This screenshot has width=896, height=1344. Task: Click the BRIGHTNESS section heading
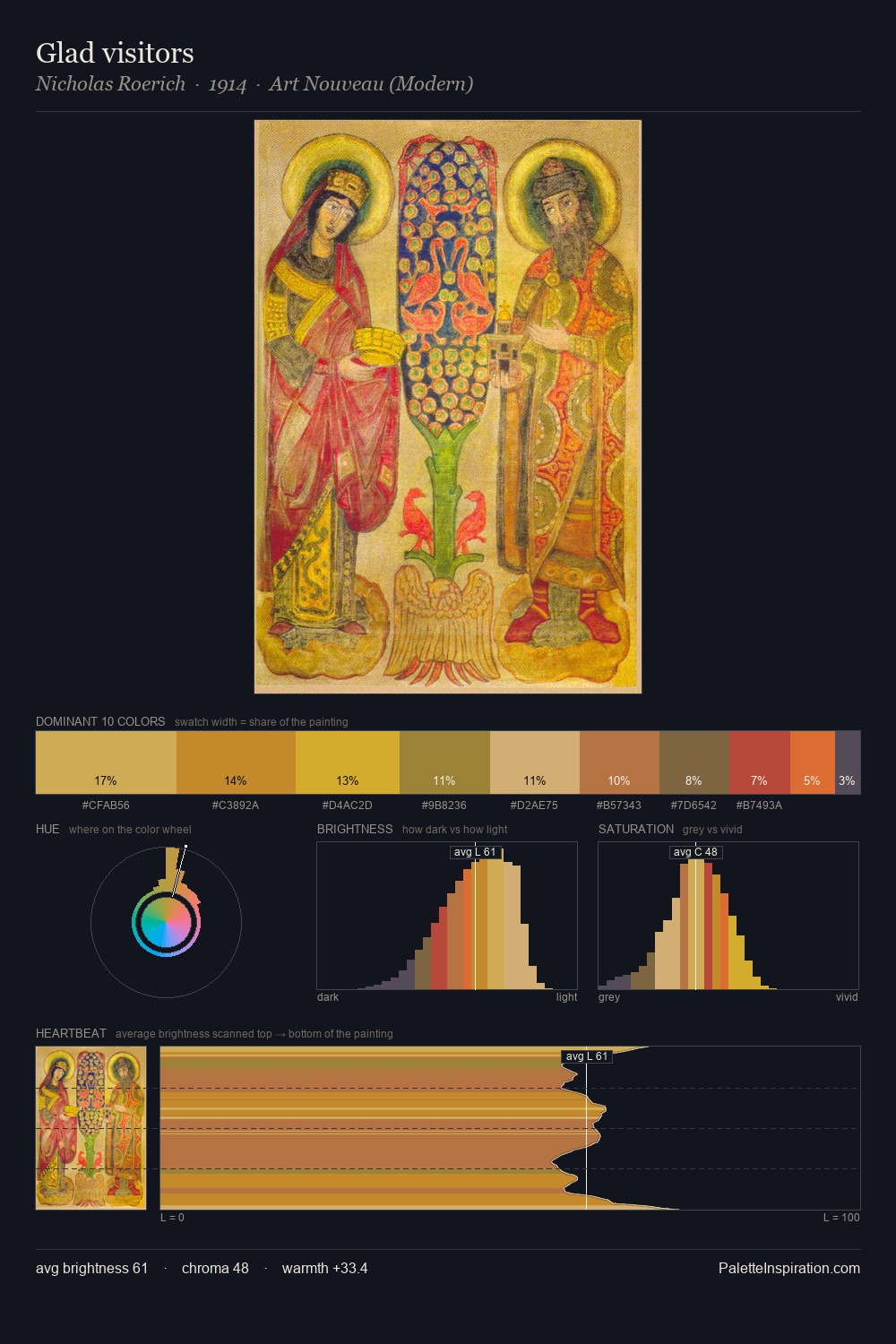click(x=355, y=829)
